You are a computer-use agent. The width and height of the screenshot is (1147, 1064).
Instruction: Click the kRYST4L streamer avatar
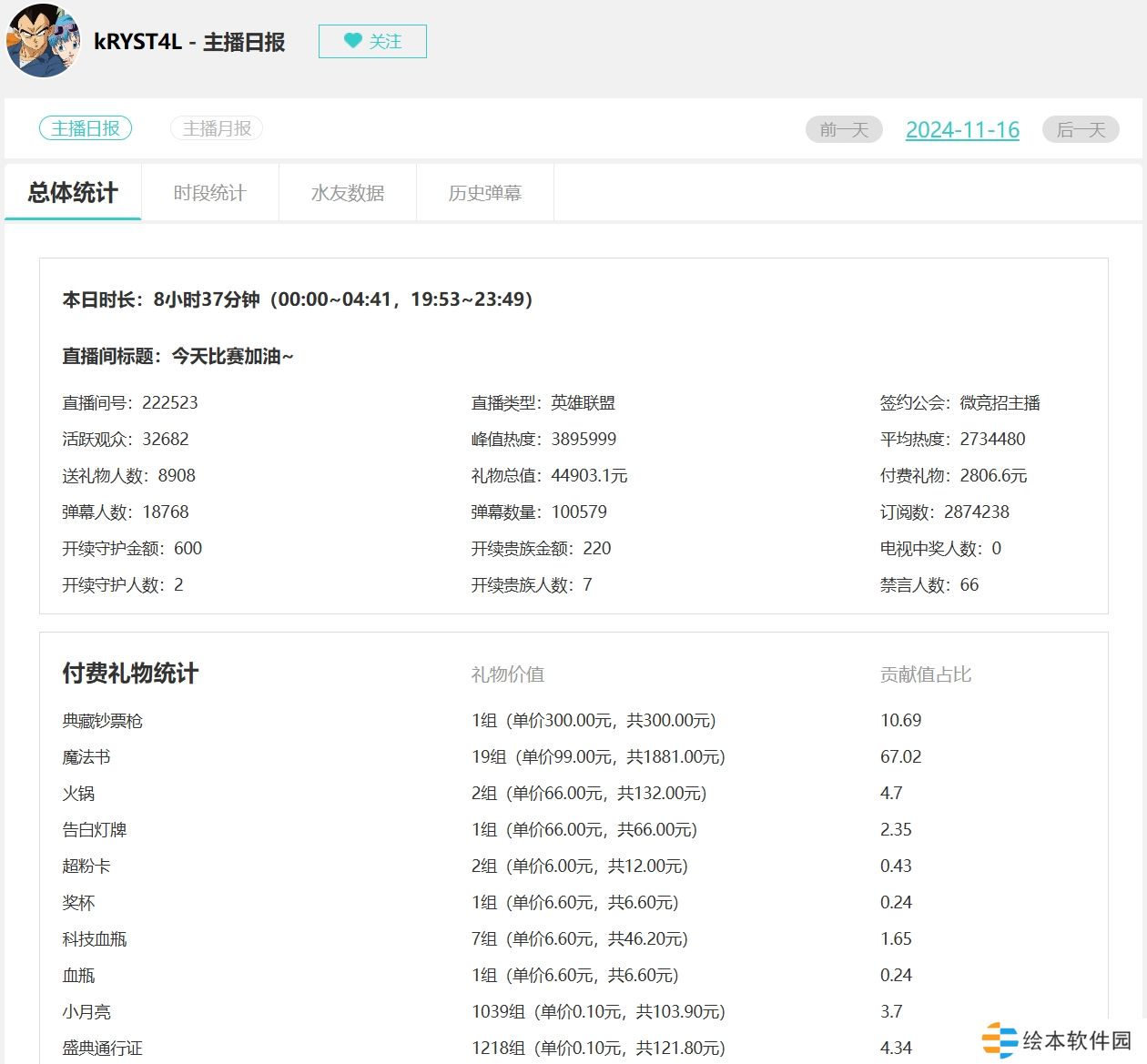[44, 42]
